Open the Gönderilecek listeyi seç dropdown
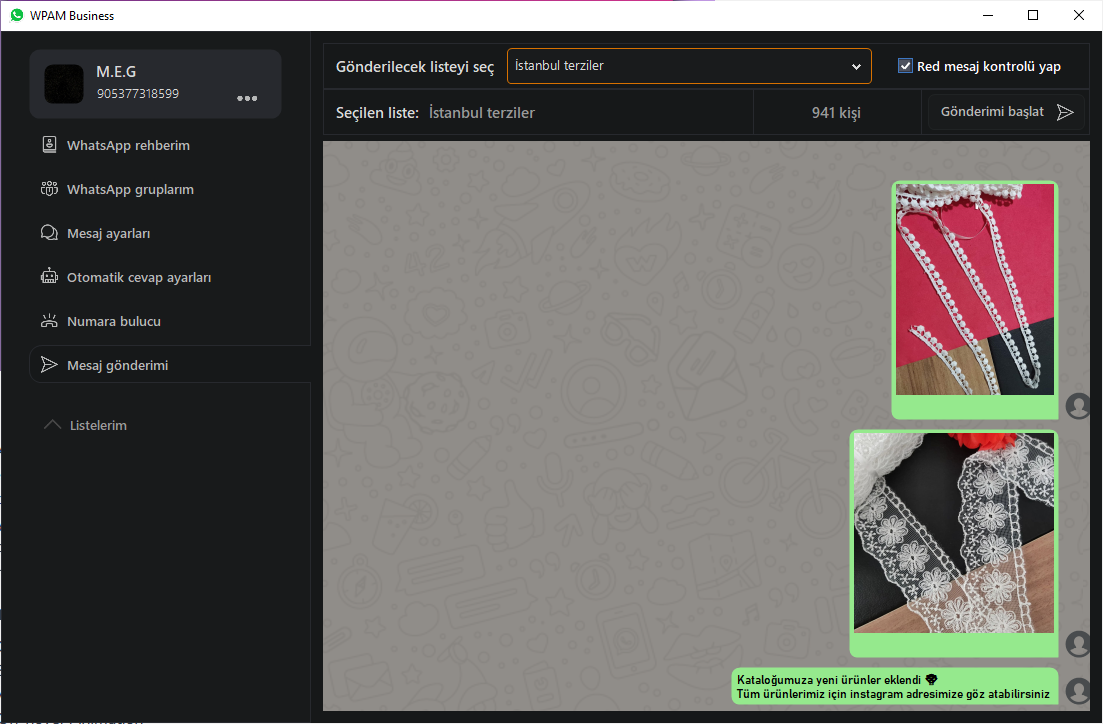The width and height of the screenshot is (1103, 724). pos(689,66)
